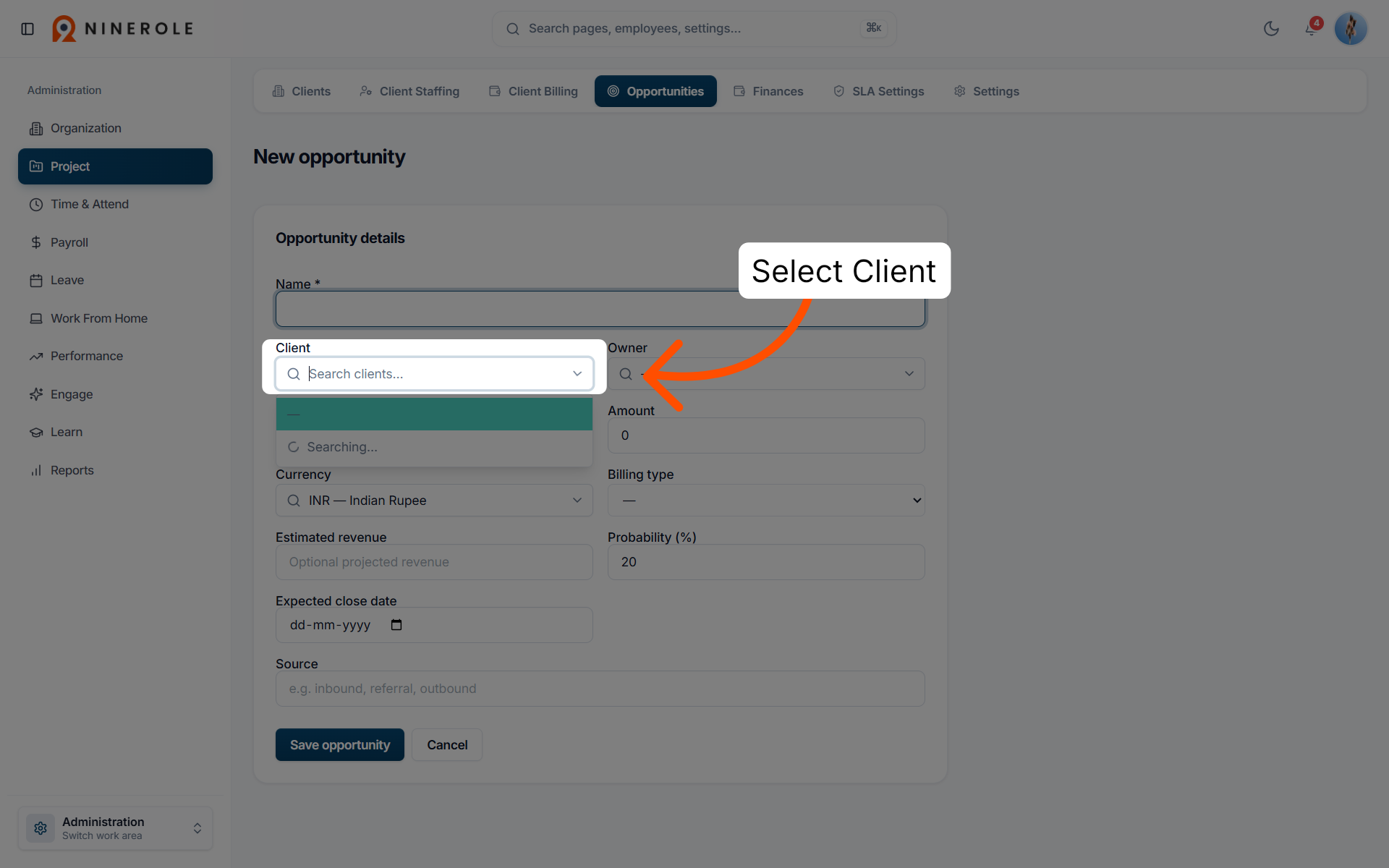Expand the Owner dropdown chevron
The height and width of the screenshot is (868, 1389).
pos(909,374)
